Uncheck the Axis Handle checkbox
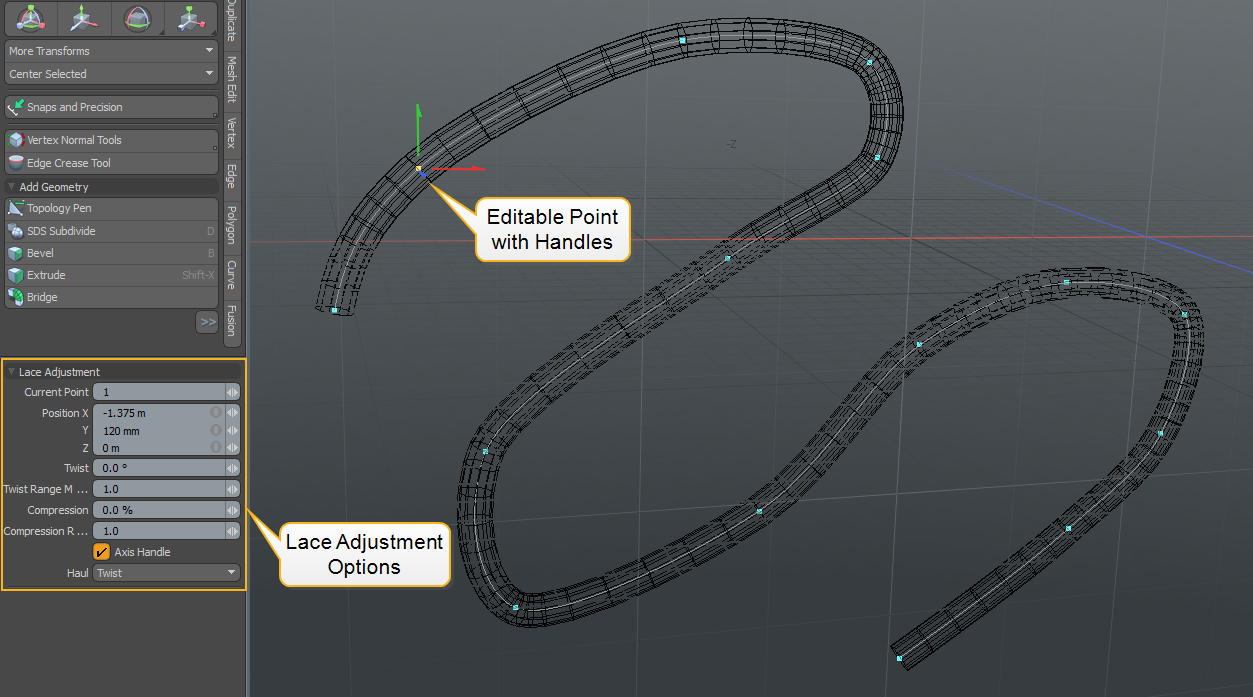Screen dimensions: 1253x697 (x=101, y=552)
